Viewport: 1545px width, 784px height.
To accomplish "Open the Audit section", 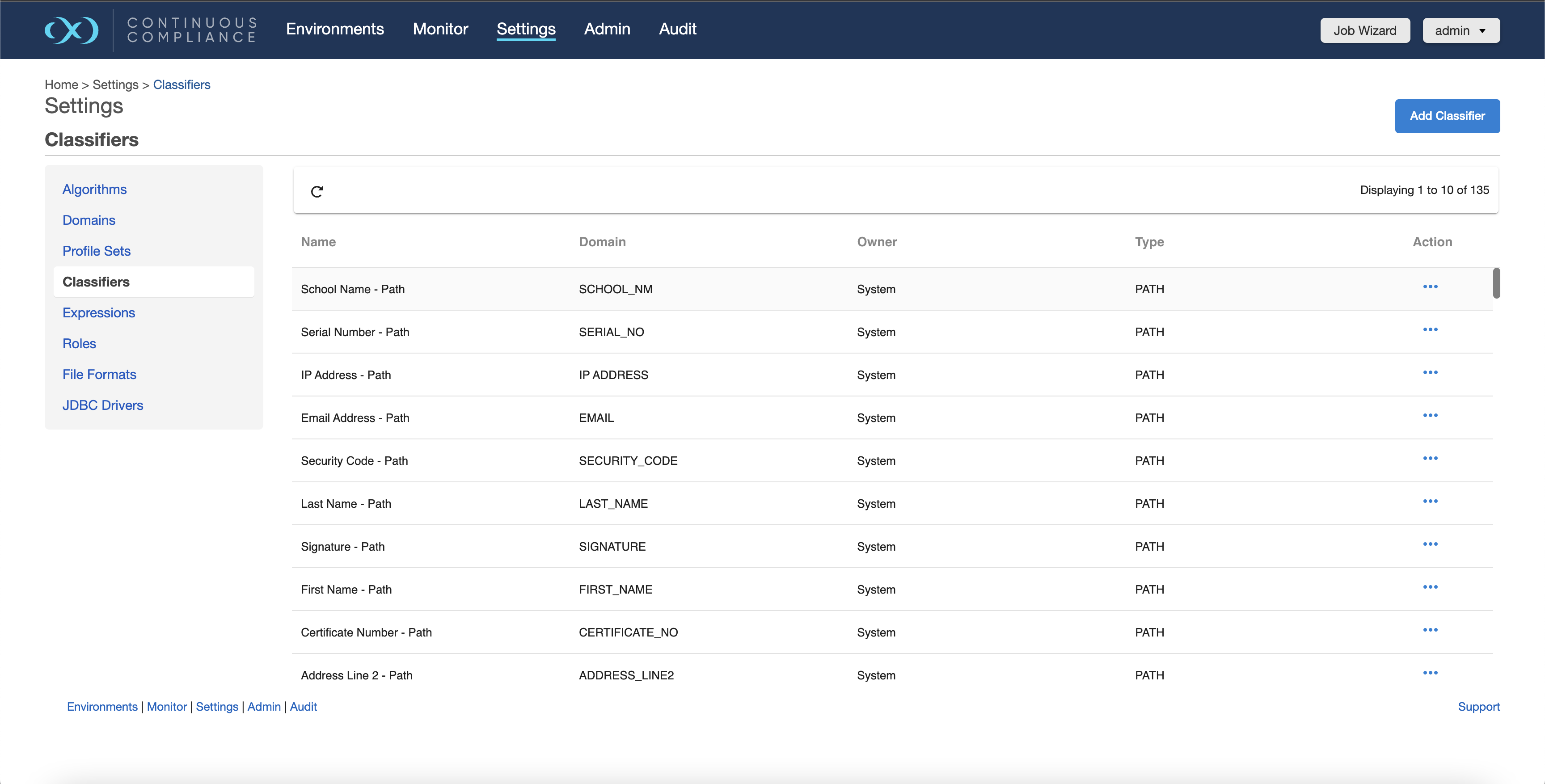I will click(x=677, y=29).
